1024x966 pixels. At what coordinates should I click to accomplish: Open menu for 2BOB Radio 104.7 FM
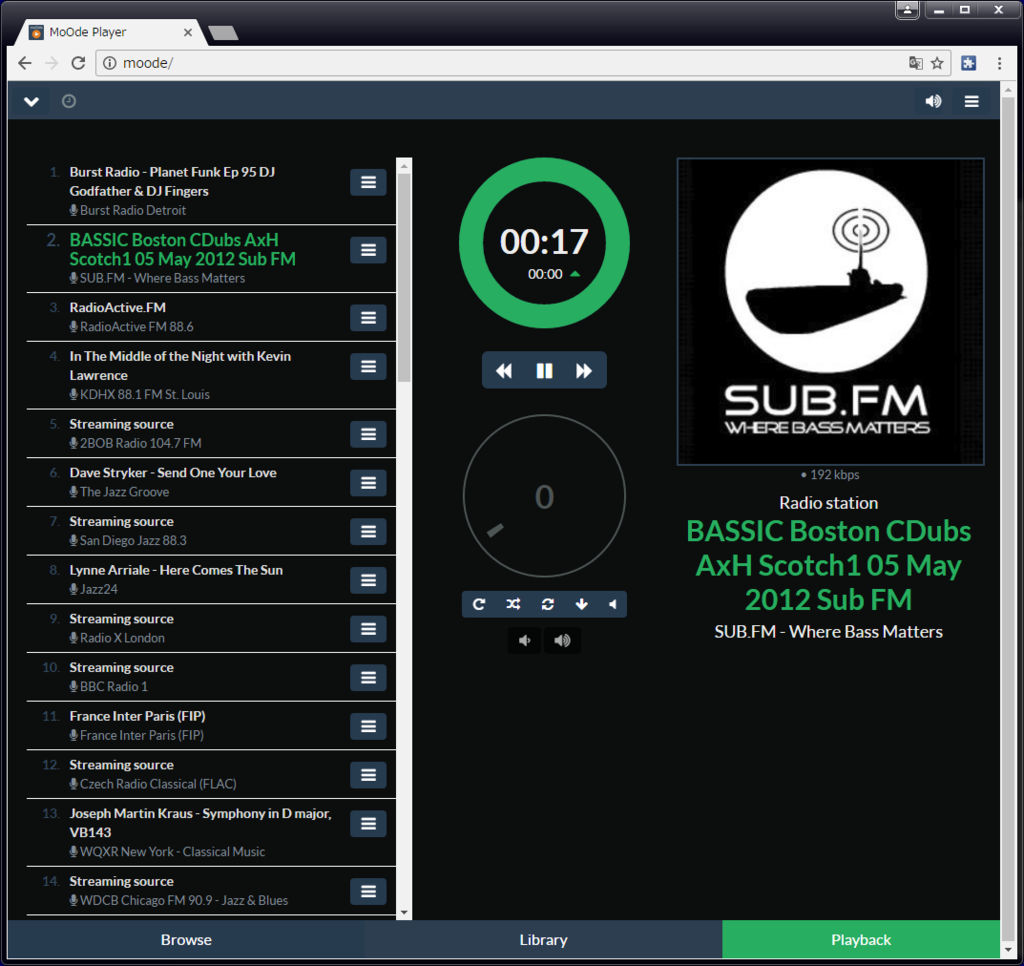(368, 434)
